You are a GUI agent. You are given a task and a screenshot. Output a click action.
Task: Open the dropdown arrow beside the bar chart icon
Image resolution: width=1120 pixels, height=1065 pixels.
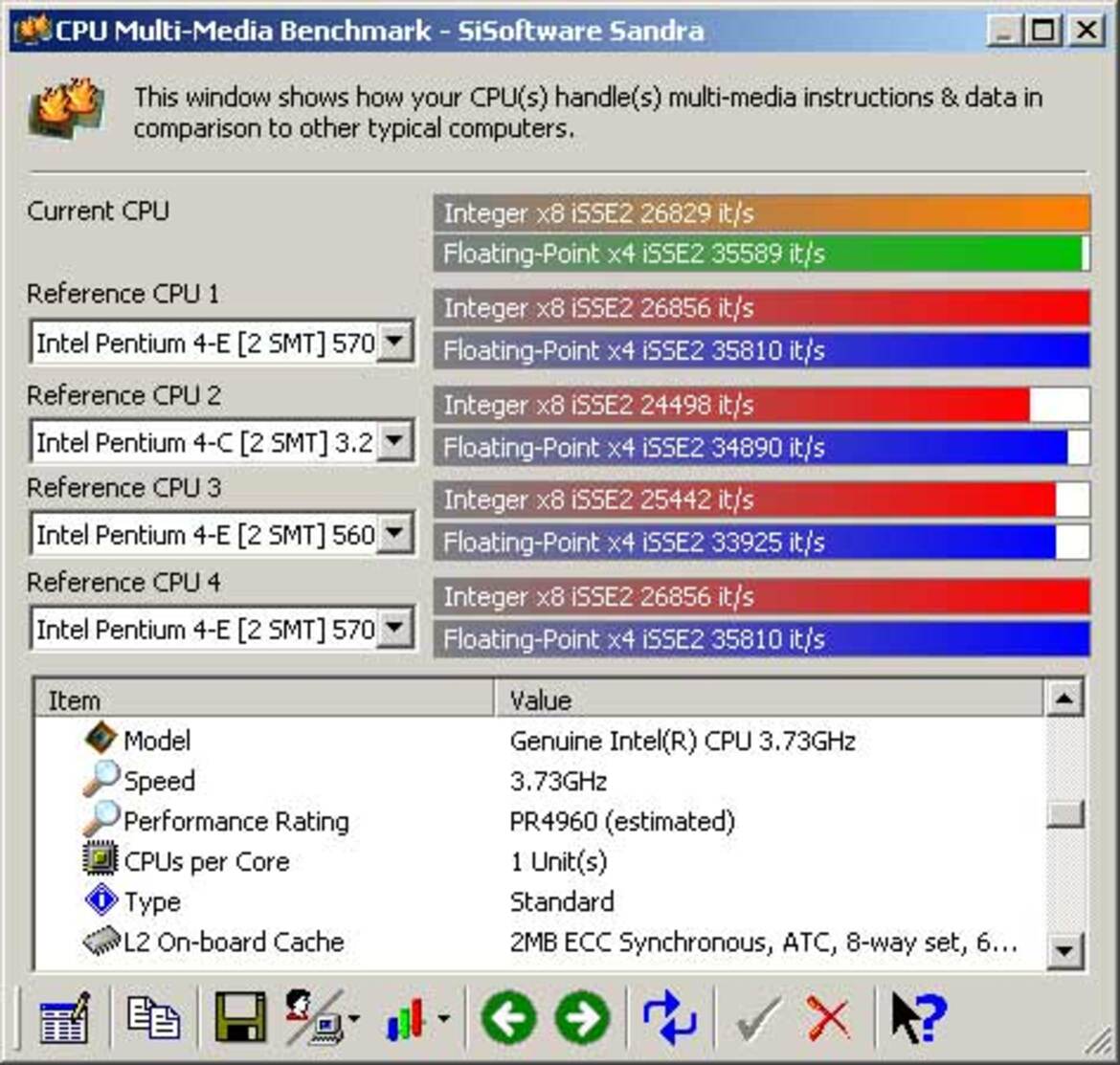(443, 1019)
